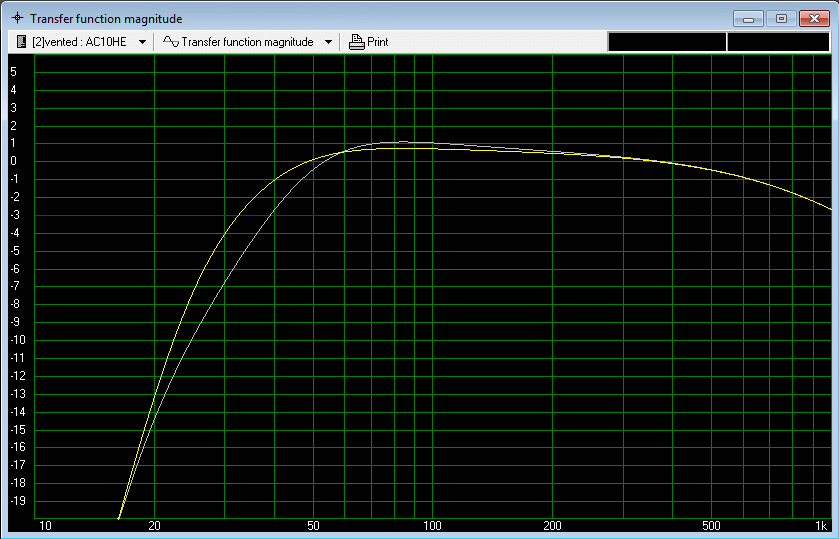Open the enclosure selector dropdown arrow

[142, 42]
